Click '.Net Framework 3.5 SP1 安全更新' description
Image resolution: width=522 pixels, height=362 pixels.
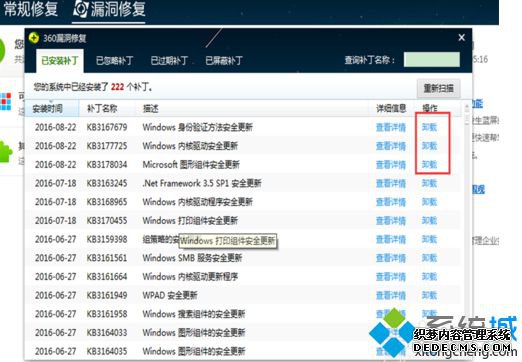(x=202, y=183)
